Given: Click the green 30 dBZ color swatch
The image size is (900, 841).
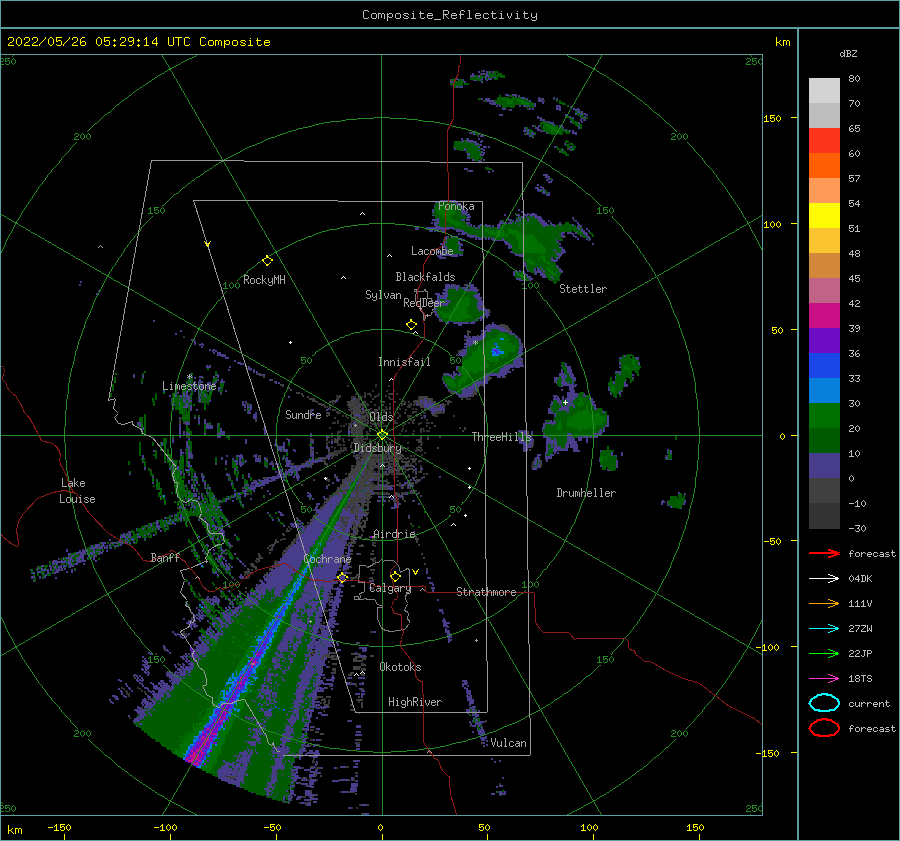Looking at the screenshot, I should coord(824,415).
